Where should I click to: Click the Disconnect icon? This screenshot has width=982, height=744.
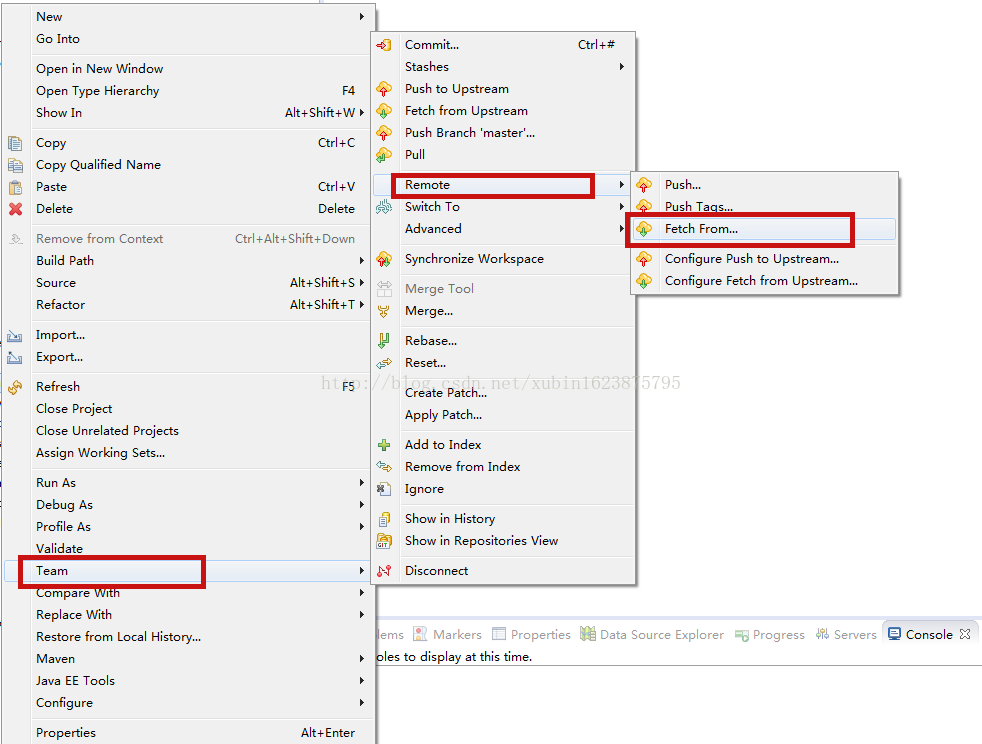pos(384,571)
